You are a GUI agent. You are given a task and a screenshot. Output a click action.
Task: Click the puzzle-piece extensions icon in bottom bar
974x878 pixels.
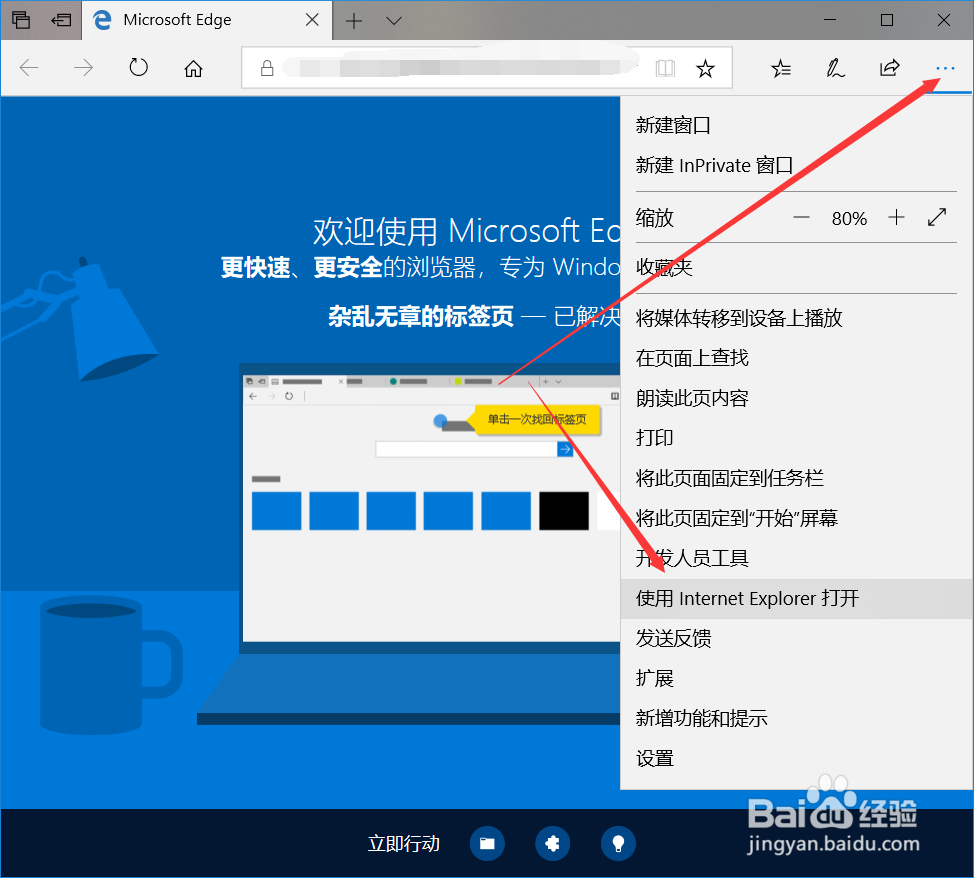552,843
